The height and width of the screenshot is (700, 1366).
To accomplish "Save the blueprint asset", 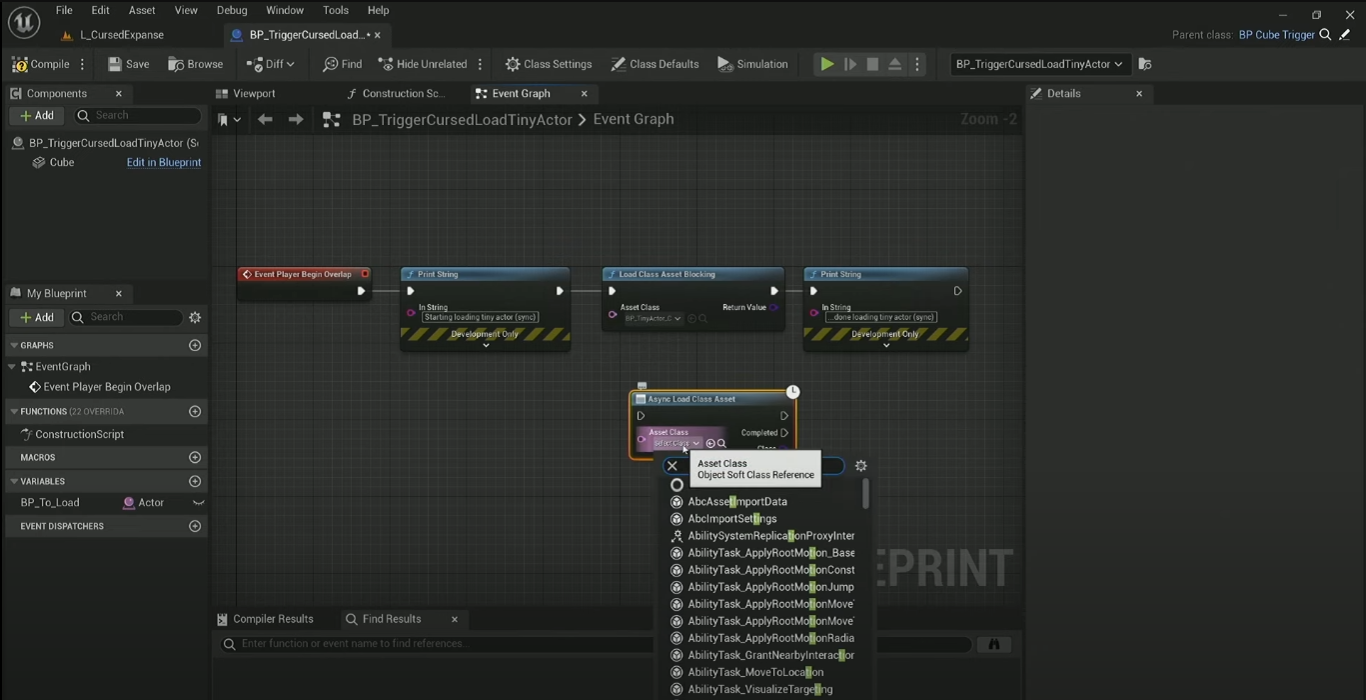I will (x=128, y=64).
